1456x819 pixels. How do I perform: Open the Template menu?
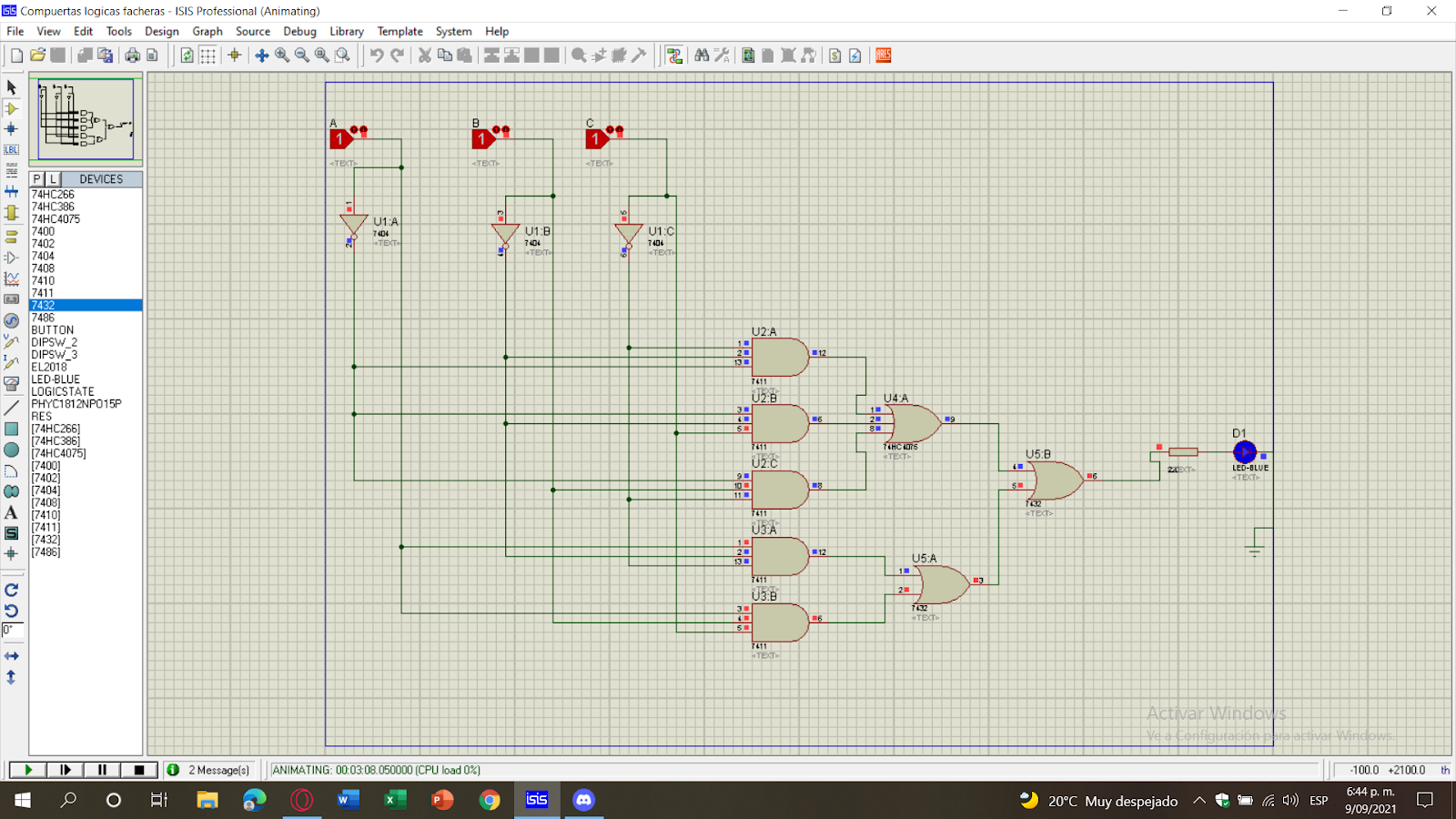[400, 31]
